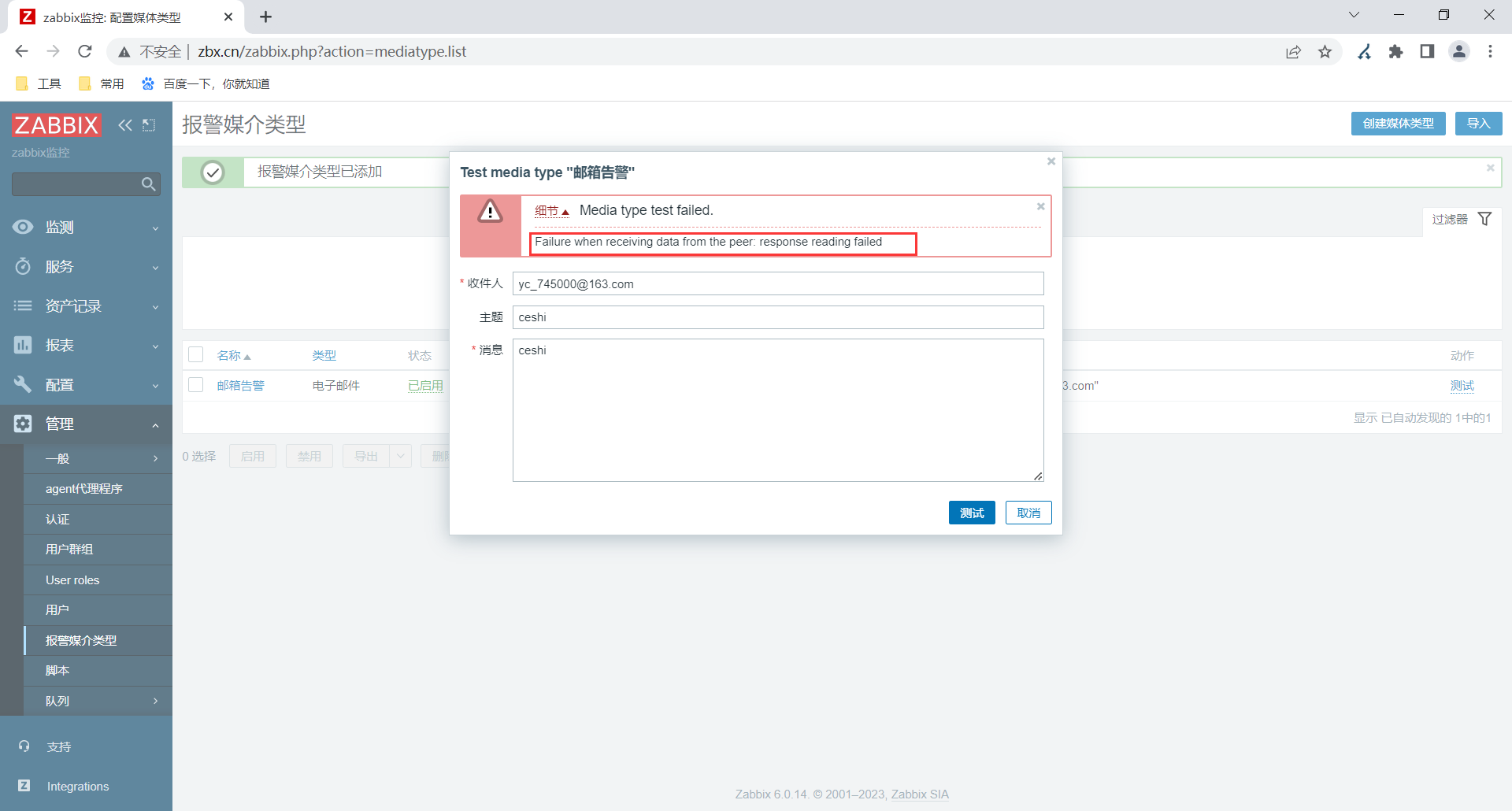The image size is (1512, 811).
Task: Close the zabbix监控 browser tab
Action: (228, 17)
